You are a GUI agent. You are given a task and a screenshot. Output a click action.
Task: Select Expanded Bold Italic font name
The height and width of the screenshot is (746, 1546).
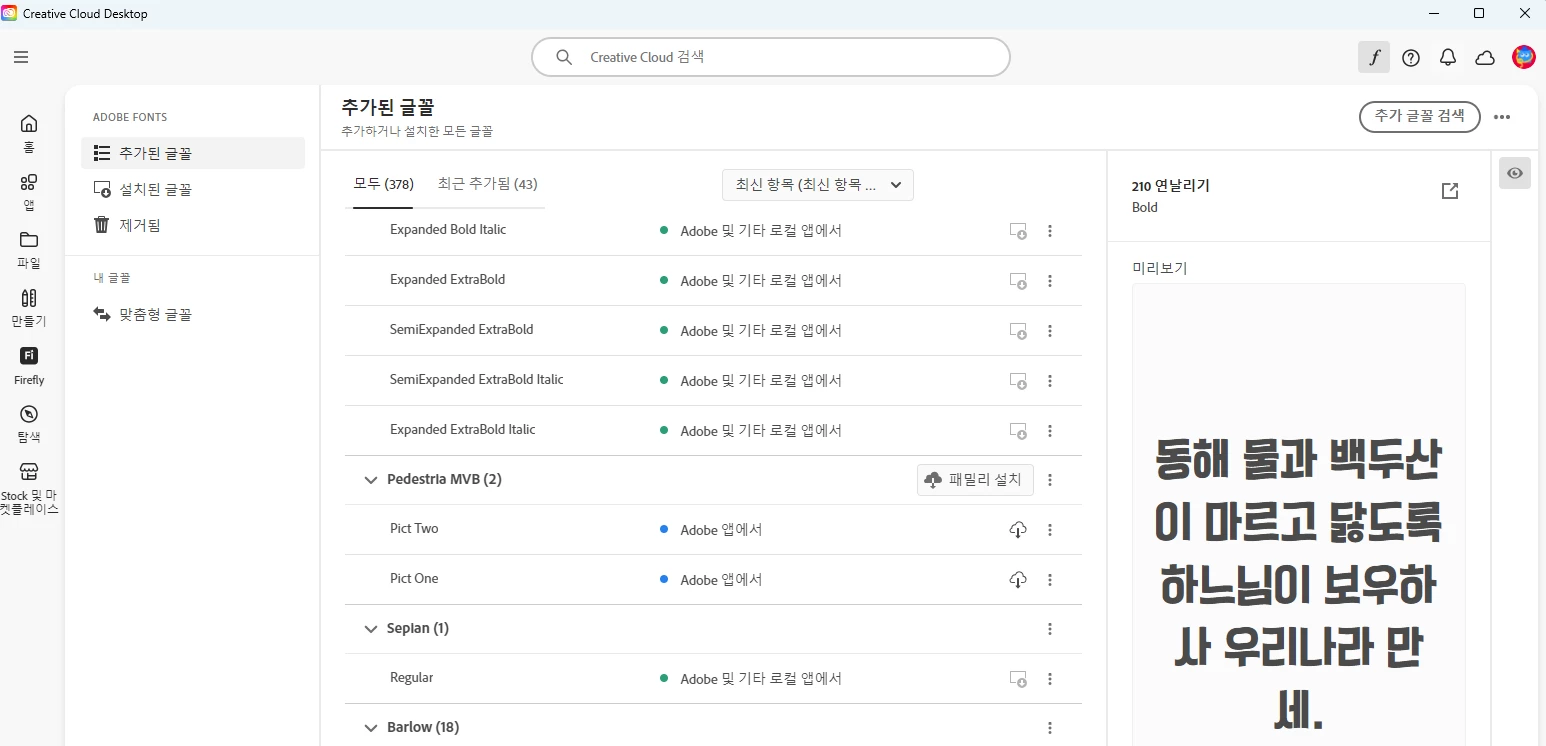point(448,229)
